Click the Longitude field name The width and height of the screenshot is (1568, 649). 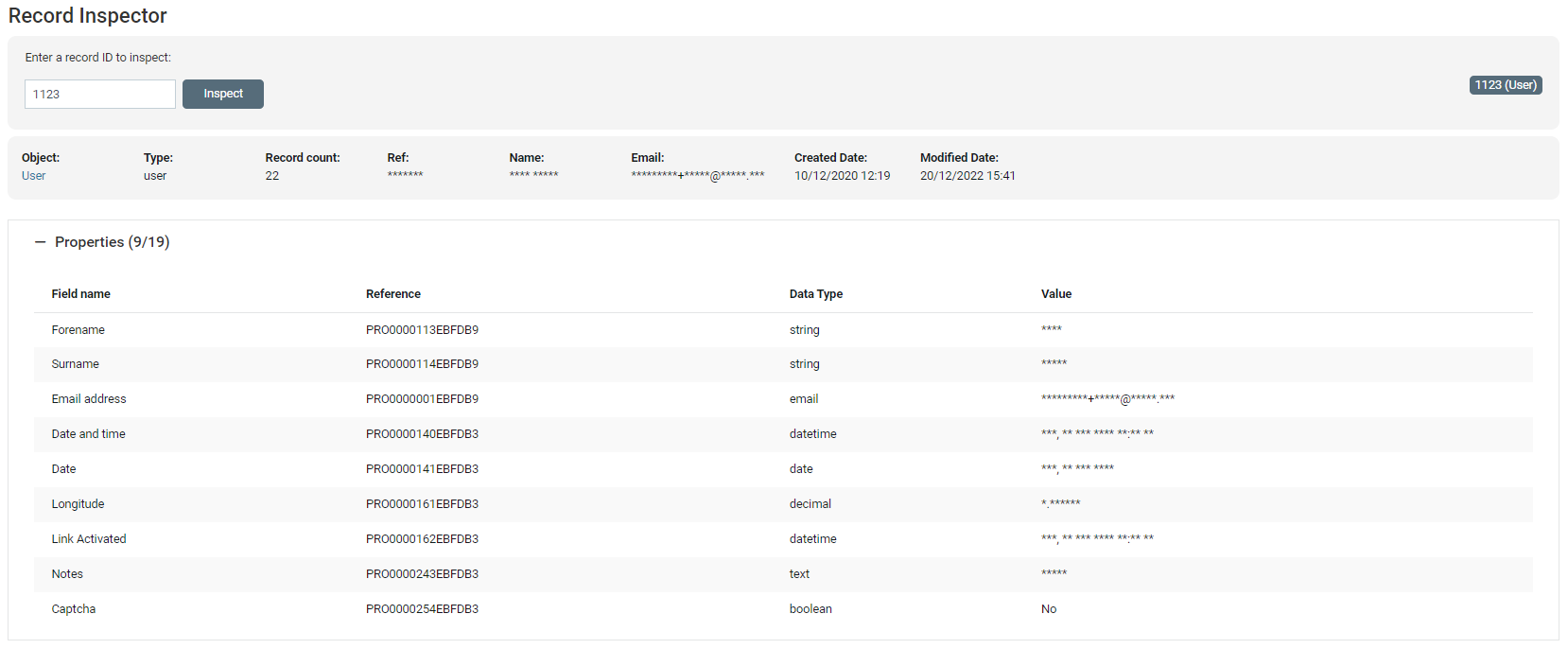tap(78, 504)
